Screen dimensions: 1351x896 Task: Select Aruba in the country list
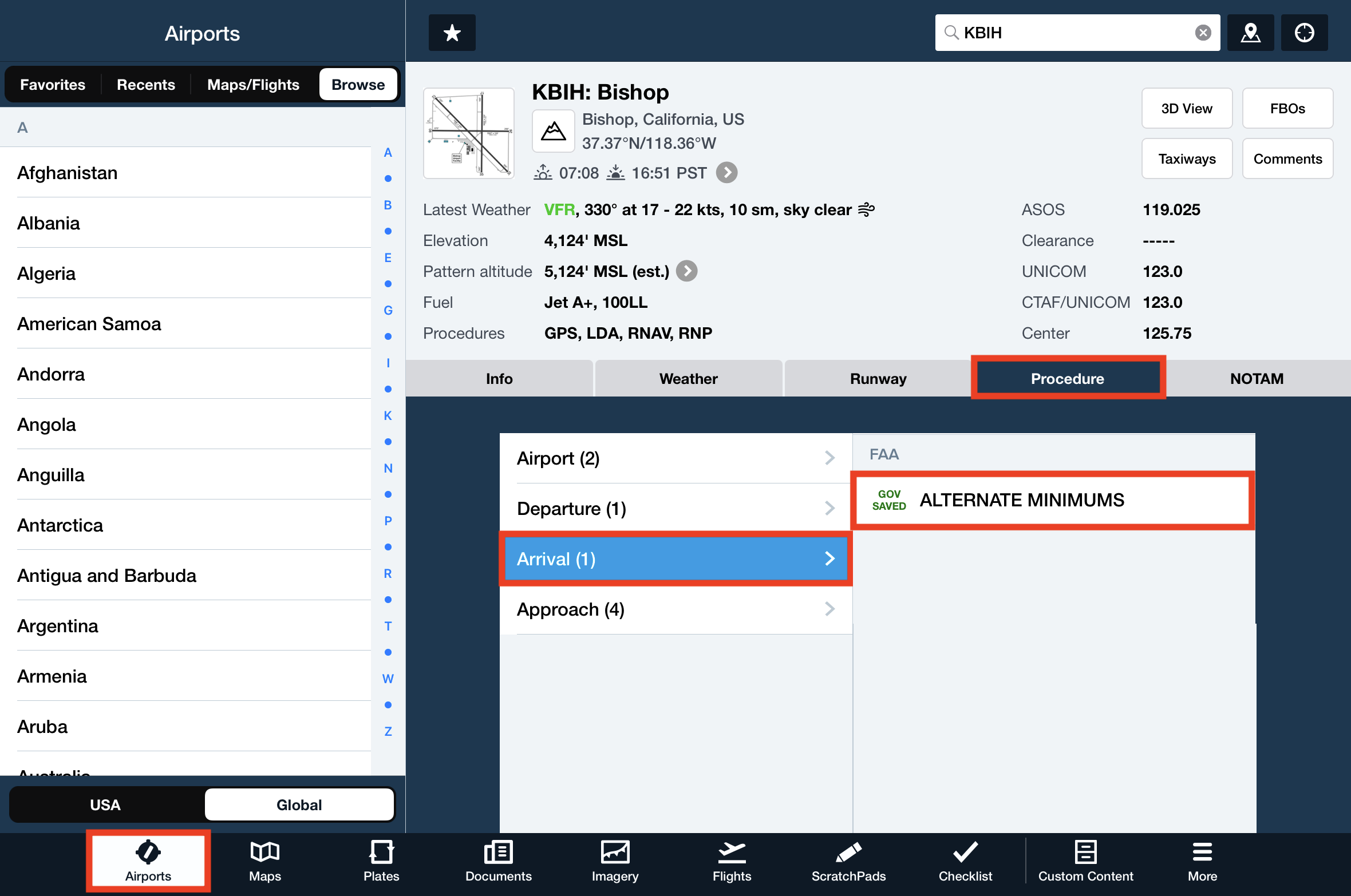tap(185, 727)
